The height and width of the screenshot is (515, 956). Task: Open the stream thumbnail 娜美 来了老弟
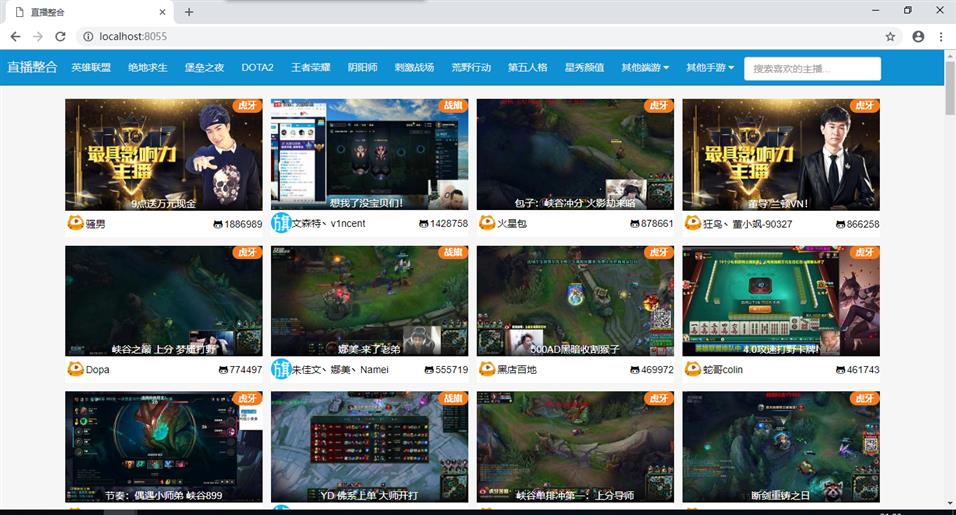coord(369,301)
